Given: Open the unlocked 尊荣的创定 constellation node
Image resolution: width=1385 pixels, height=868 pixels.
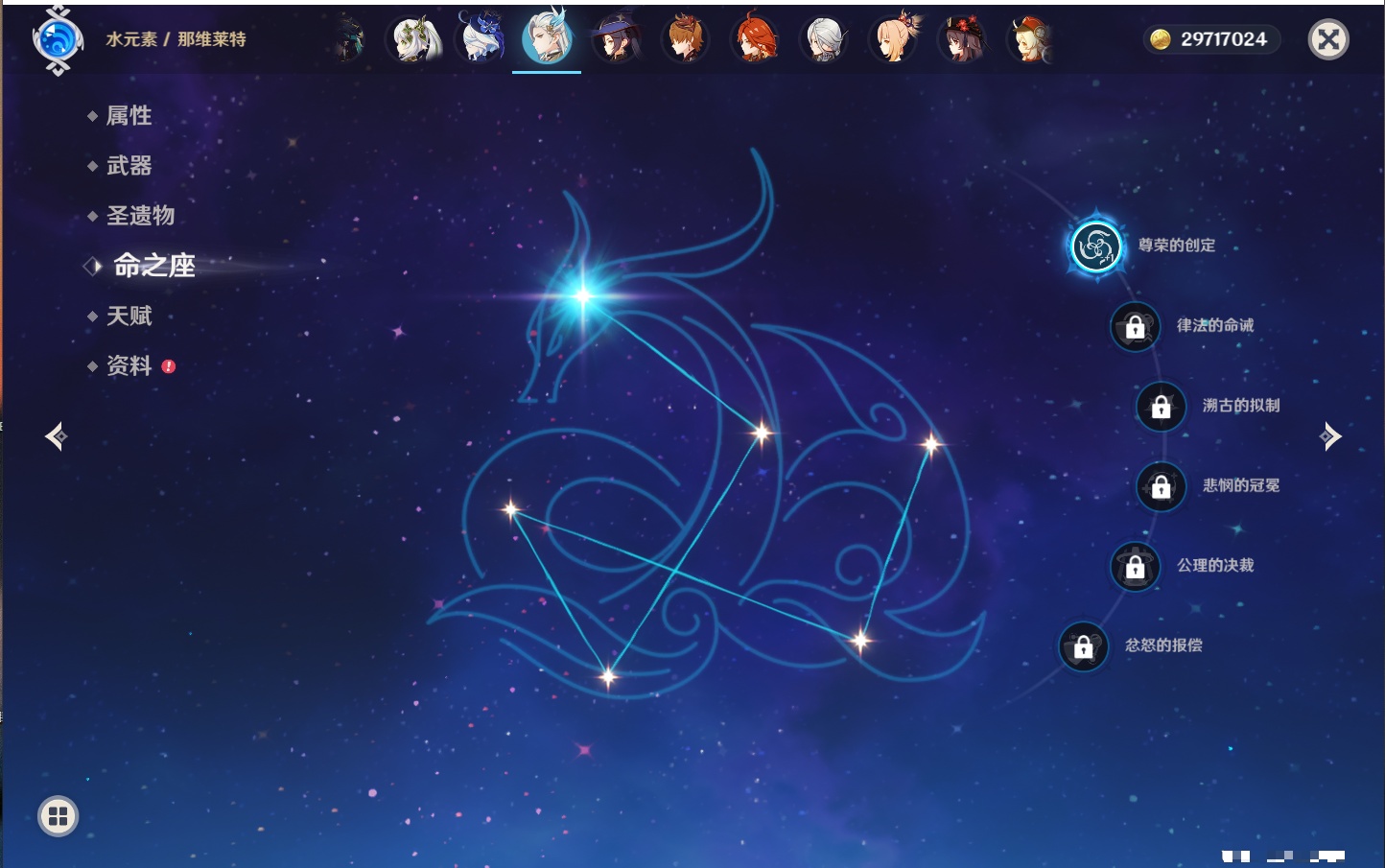Looking at the screenshot, I should (x=1095, y=246).
